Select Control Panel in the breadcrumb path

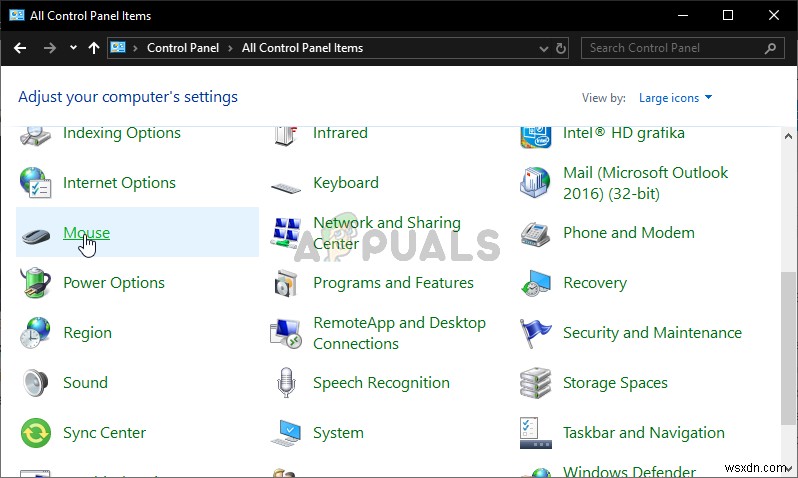pos(181,48)
